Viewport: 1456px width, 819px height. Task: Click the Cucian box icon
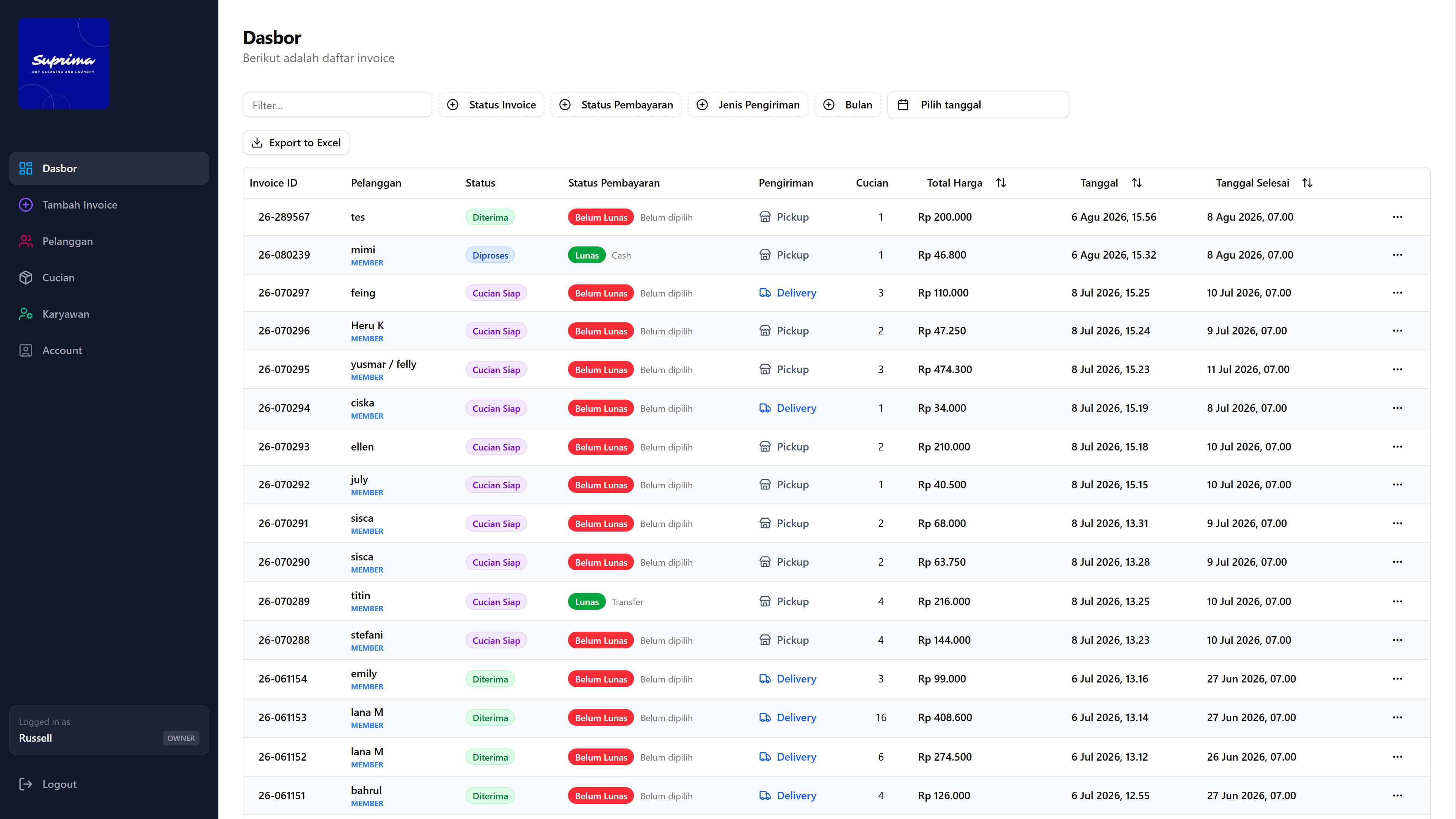26,278
